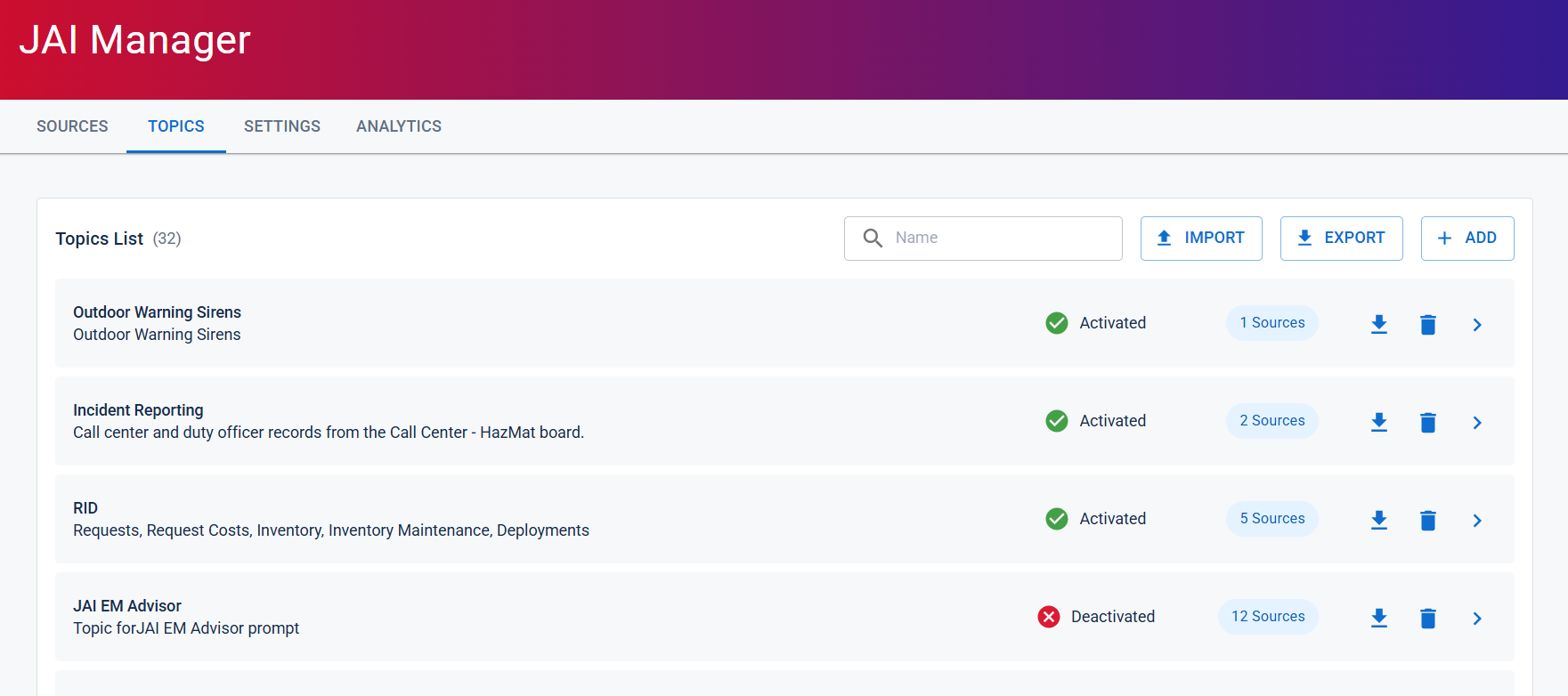Click the green Activated checkmark for Incident Reporting
Image resolution: width=1568 pixels, height=696 pixels.
tap(1057, 421)
